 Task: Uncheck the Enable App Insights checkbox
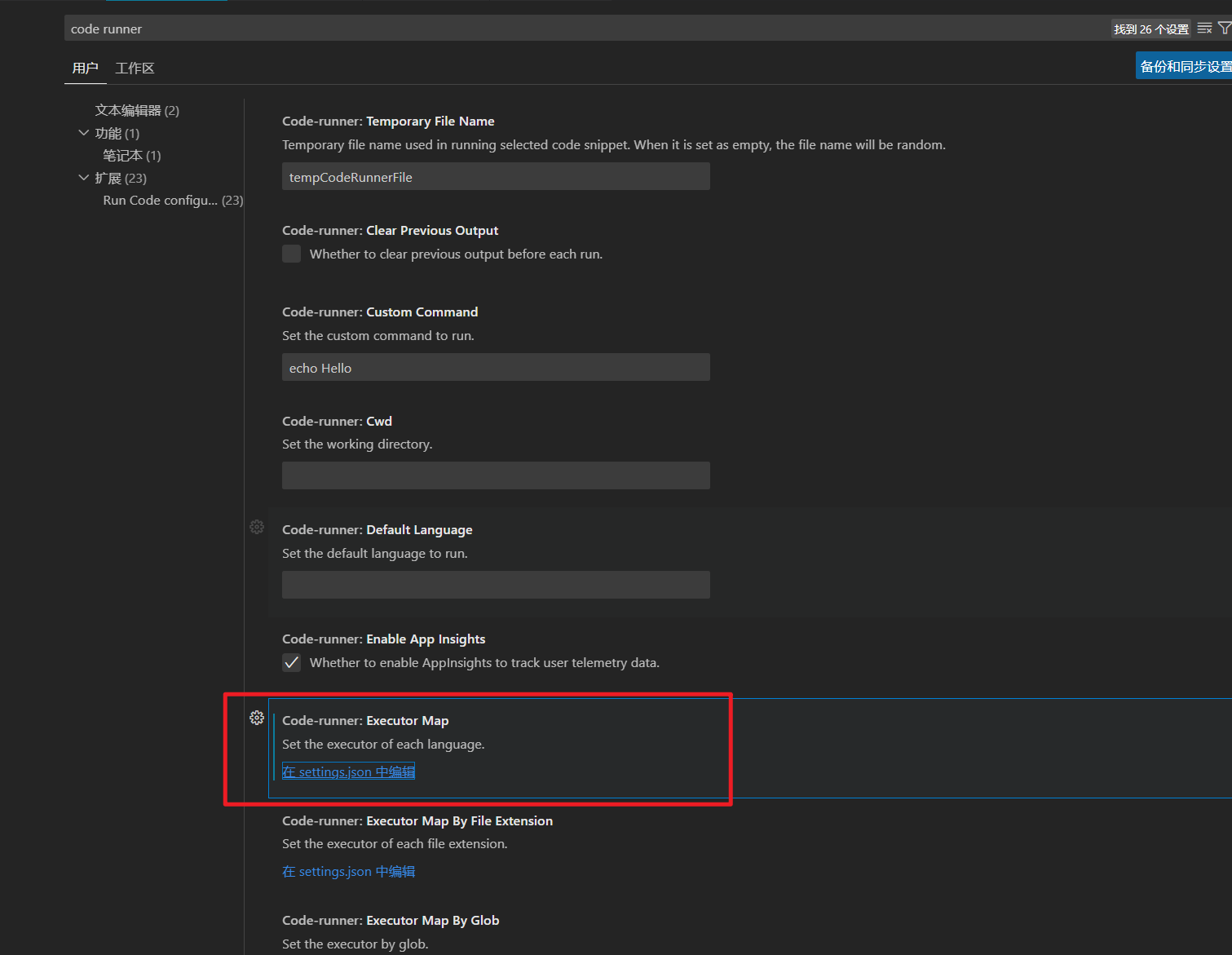291,662
